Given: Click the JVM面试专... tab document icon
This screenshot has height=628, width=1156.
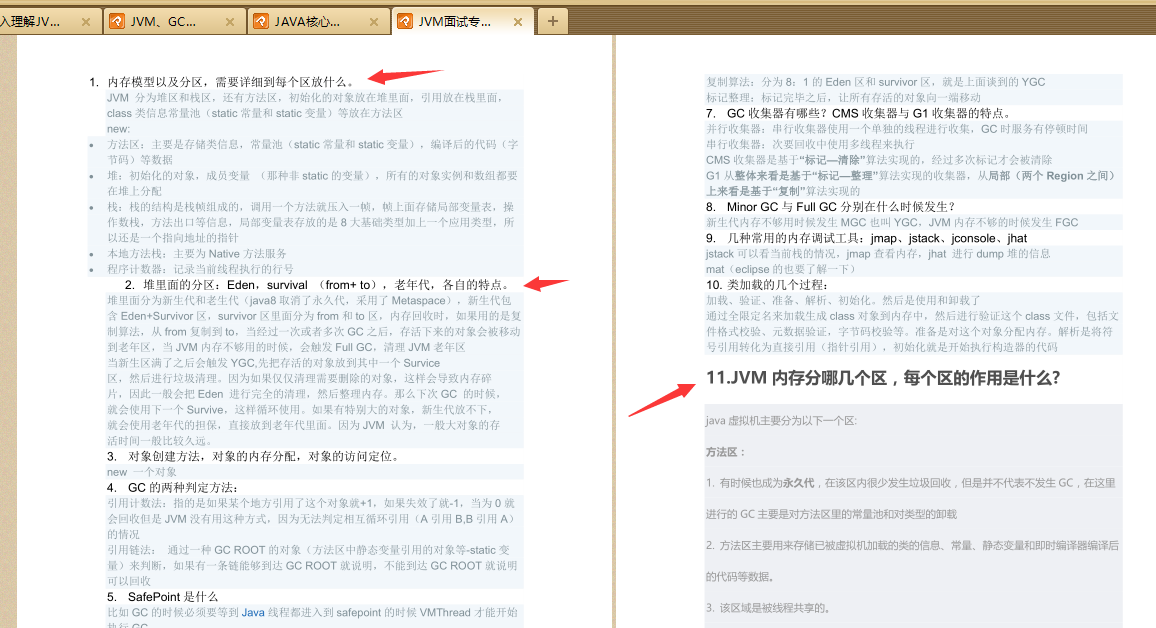Looking at the screenshot, I should click(404, 21).
